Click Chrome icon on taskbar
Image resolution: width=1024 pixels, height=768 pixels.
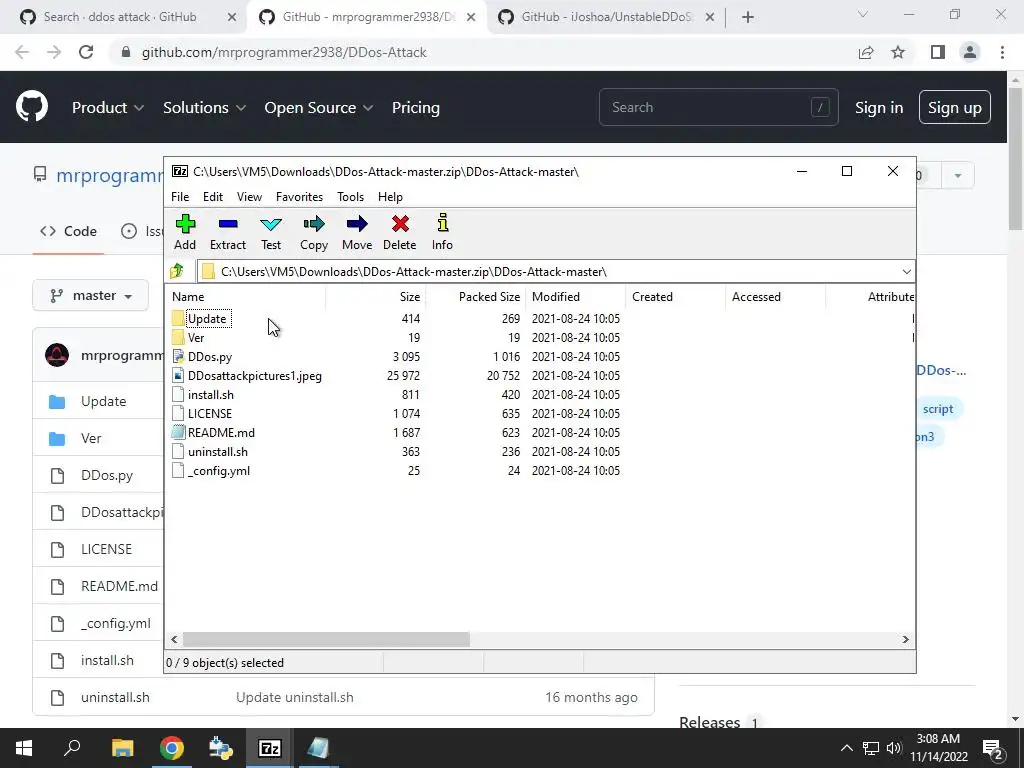point(172,748)
